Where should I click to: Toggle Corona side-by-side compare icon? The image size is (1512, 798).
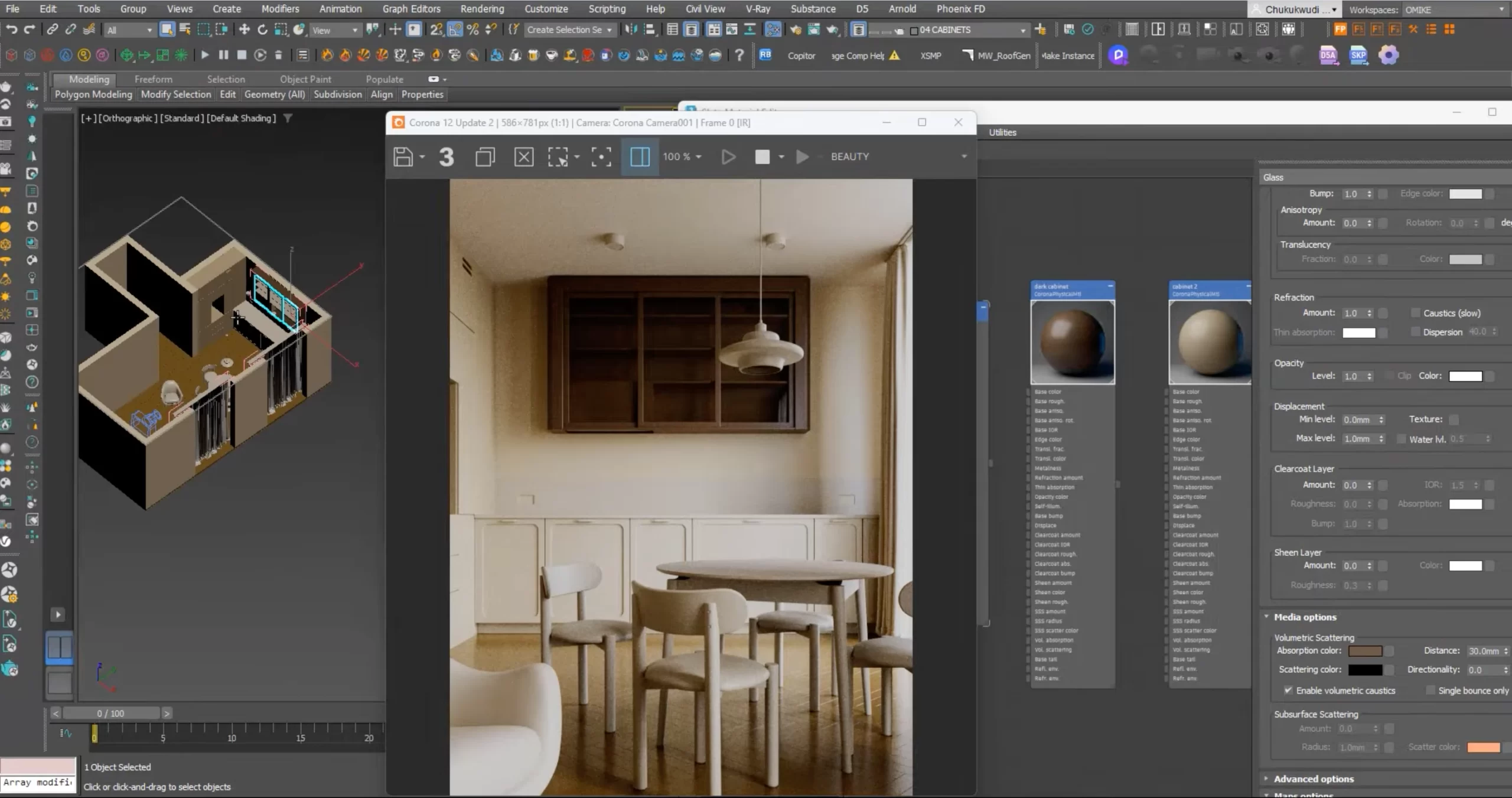640,157
